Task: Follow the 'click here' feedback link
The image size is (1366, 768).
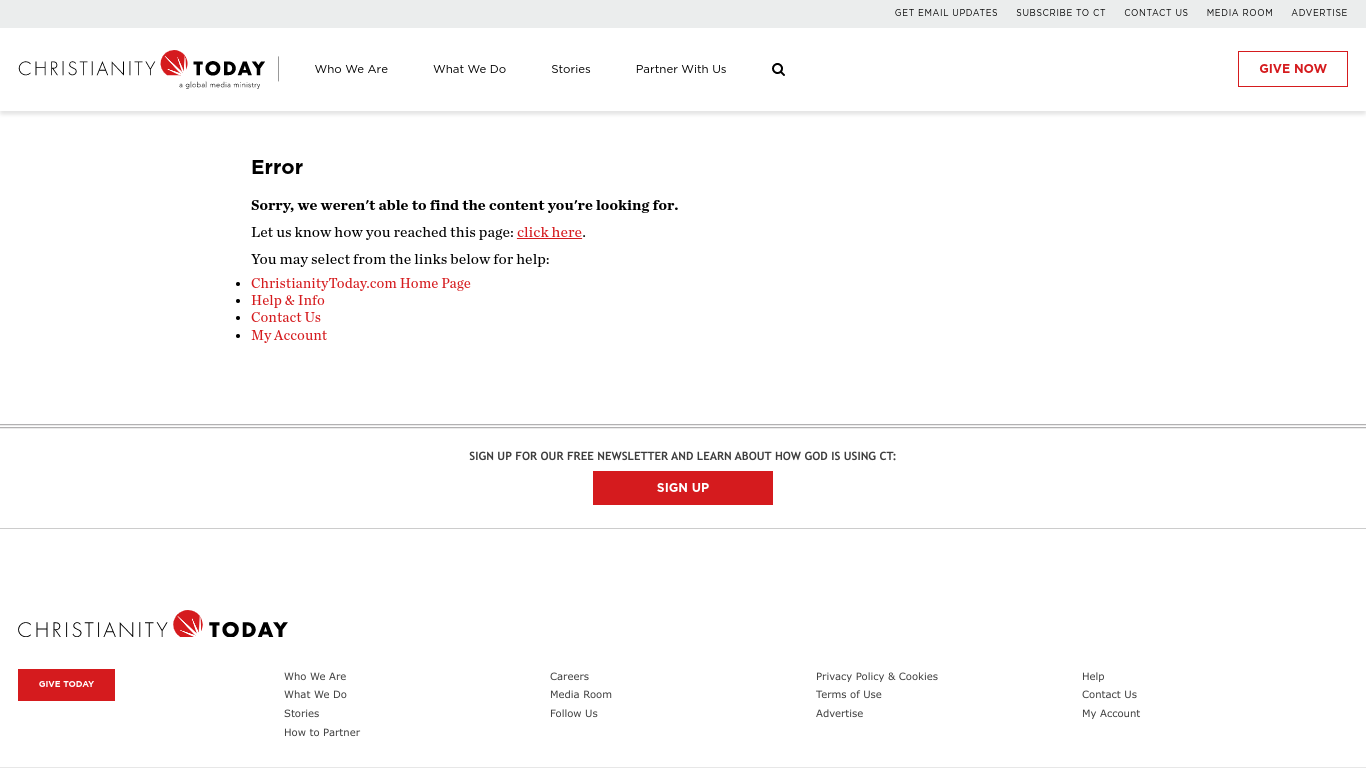Action: coord(549,233)
